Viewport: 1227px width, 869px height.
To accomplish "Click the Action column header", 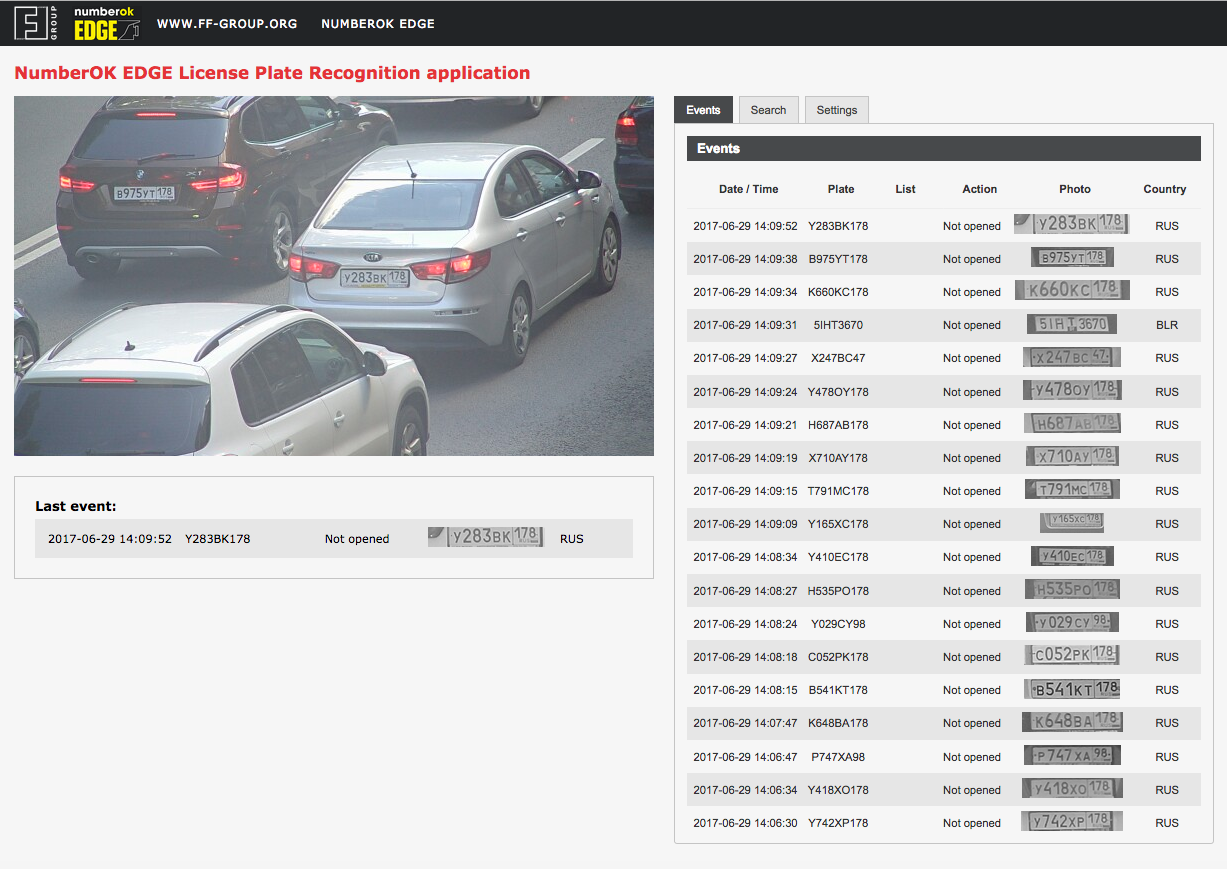I will point(980,189).
